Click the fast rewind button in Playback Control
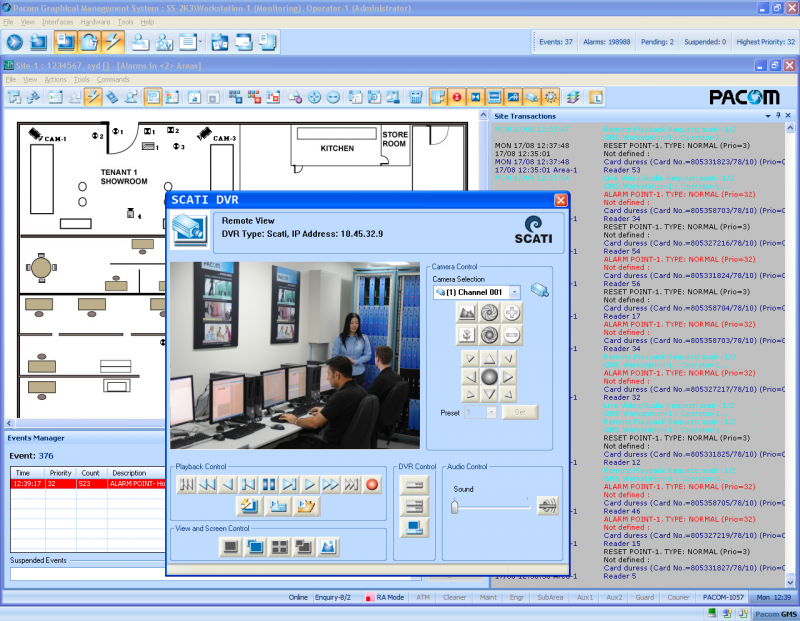This screenshot has height=621, width=800. point(207,484)
